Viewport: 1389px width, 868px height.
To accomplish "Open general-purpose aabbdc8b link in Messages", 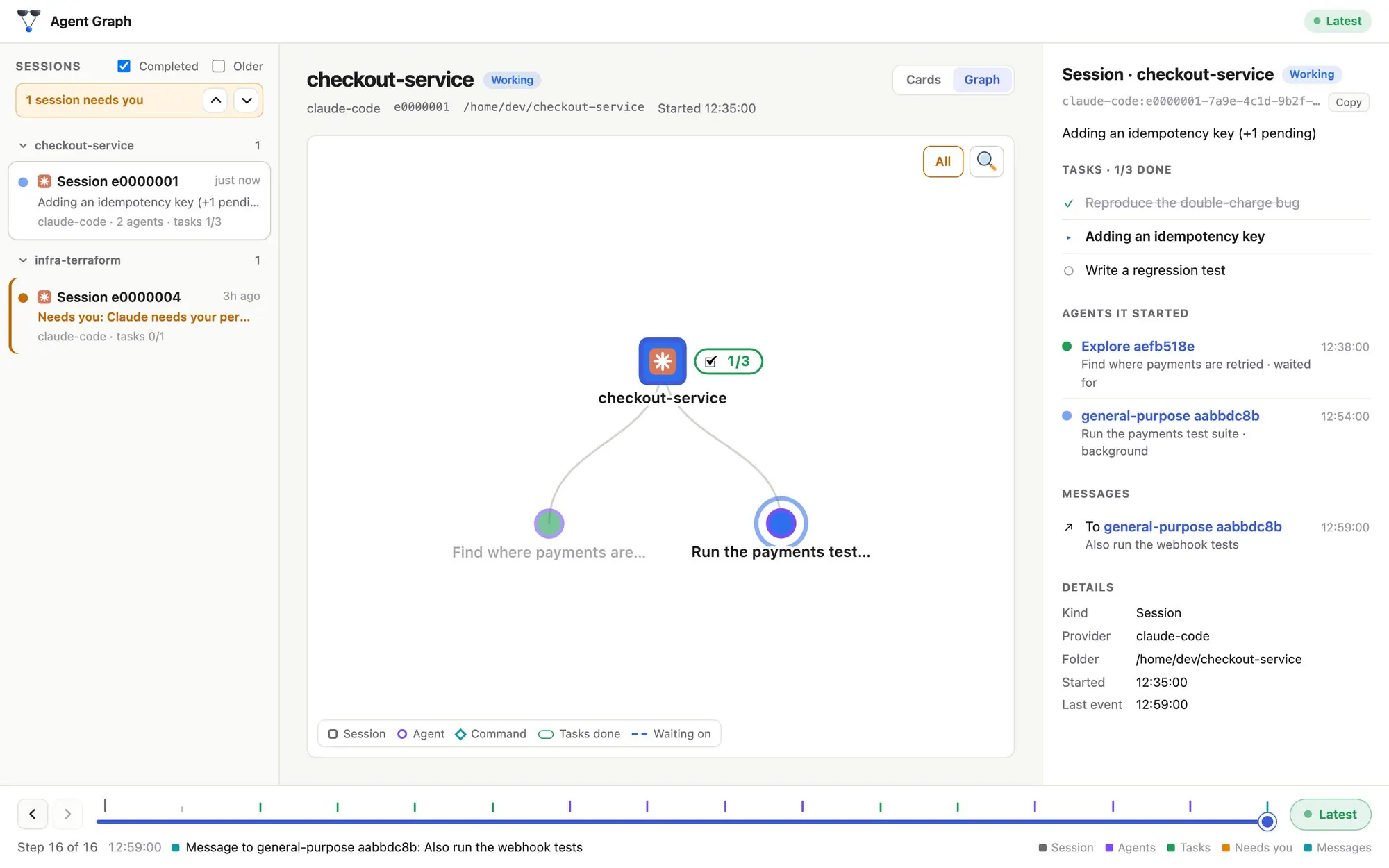I will tap(1192, 526).
